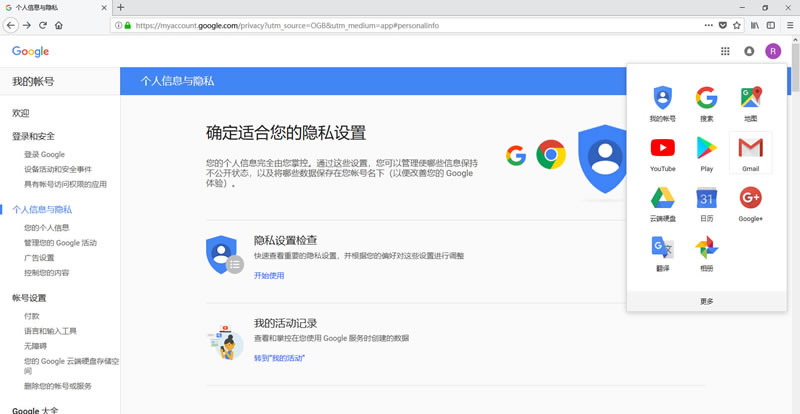Show site information icon in address bar
Viewport: 800px width, 414px height.
pos(118,25)
